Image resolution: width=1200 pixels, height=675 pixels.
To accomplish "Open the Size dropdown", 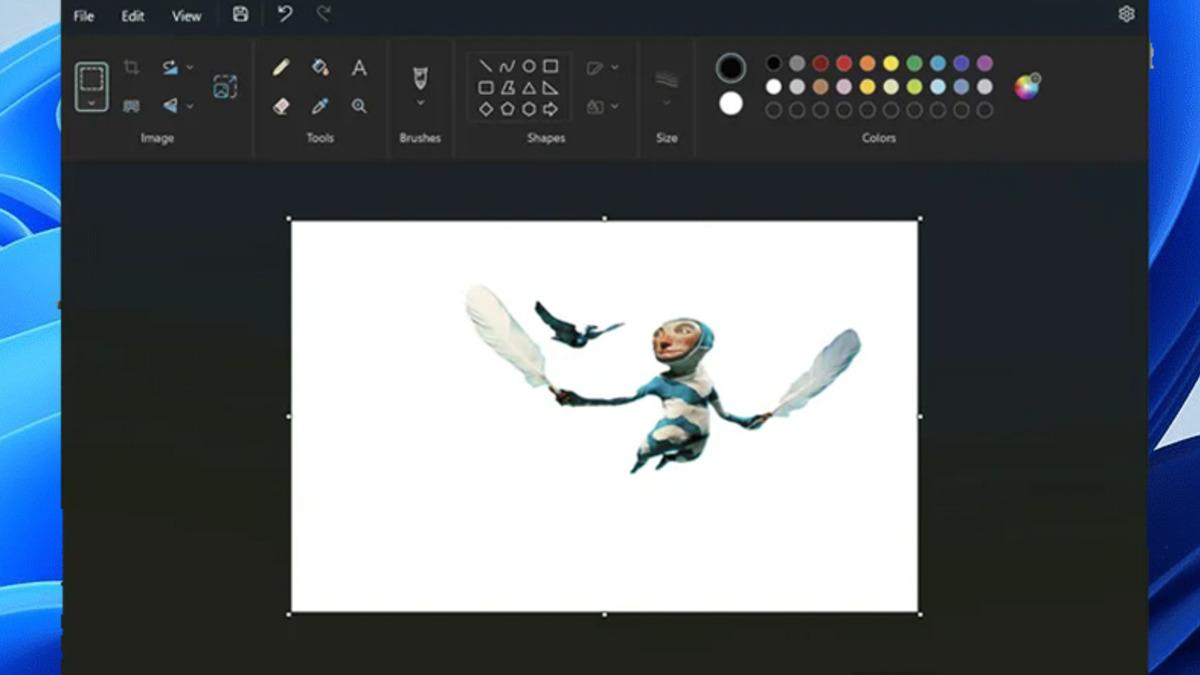I will 666,100.
